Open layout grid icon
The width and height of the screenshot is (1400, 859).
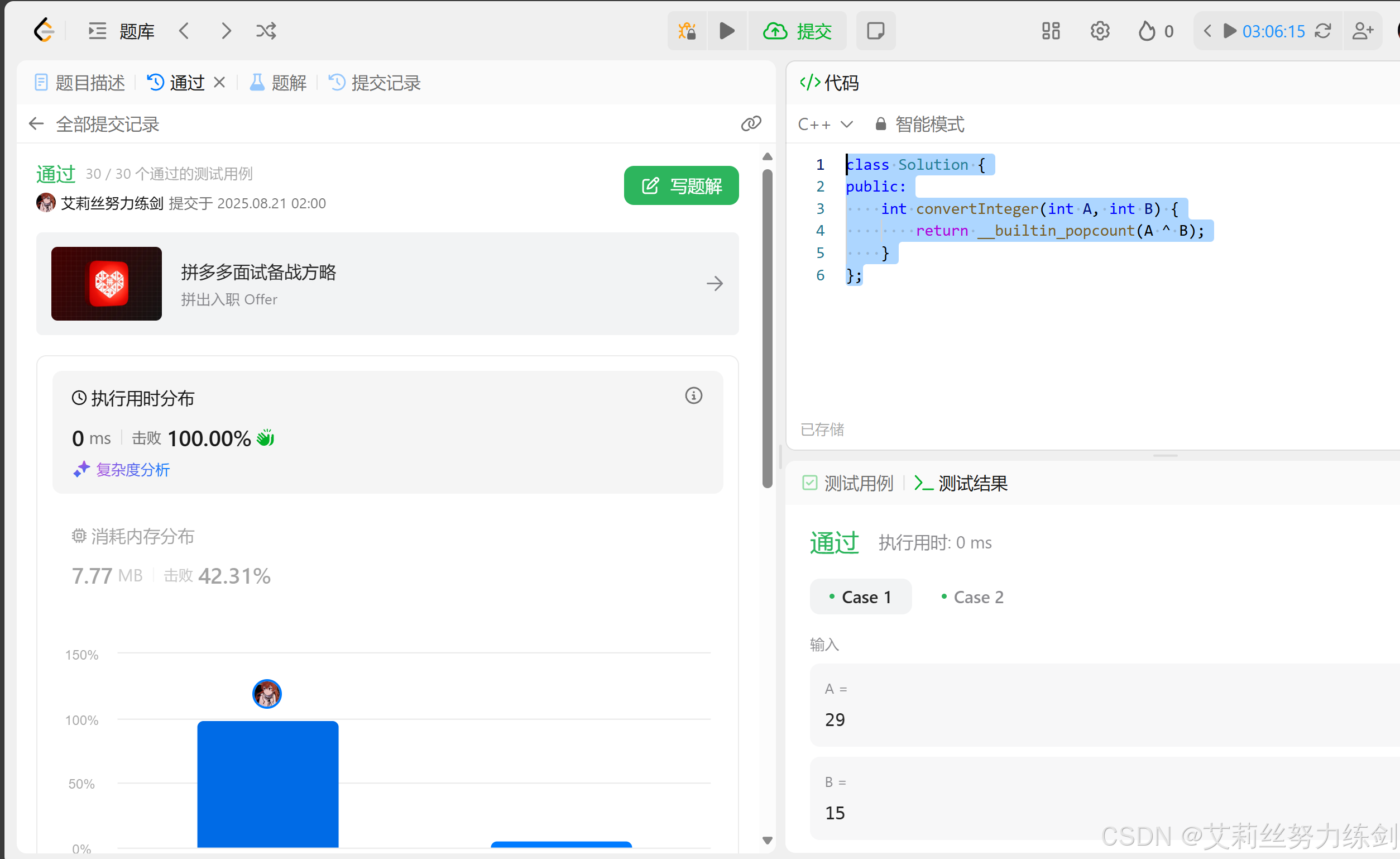click(x=1051, y=31)
